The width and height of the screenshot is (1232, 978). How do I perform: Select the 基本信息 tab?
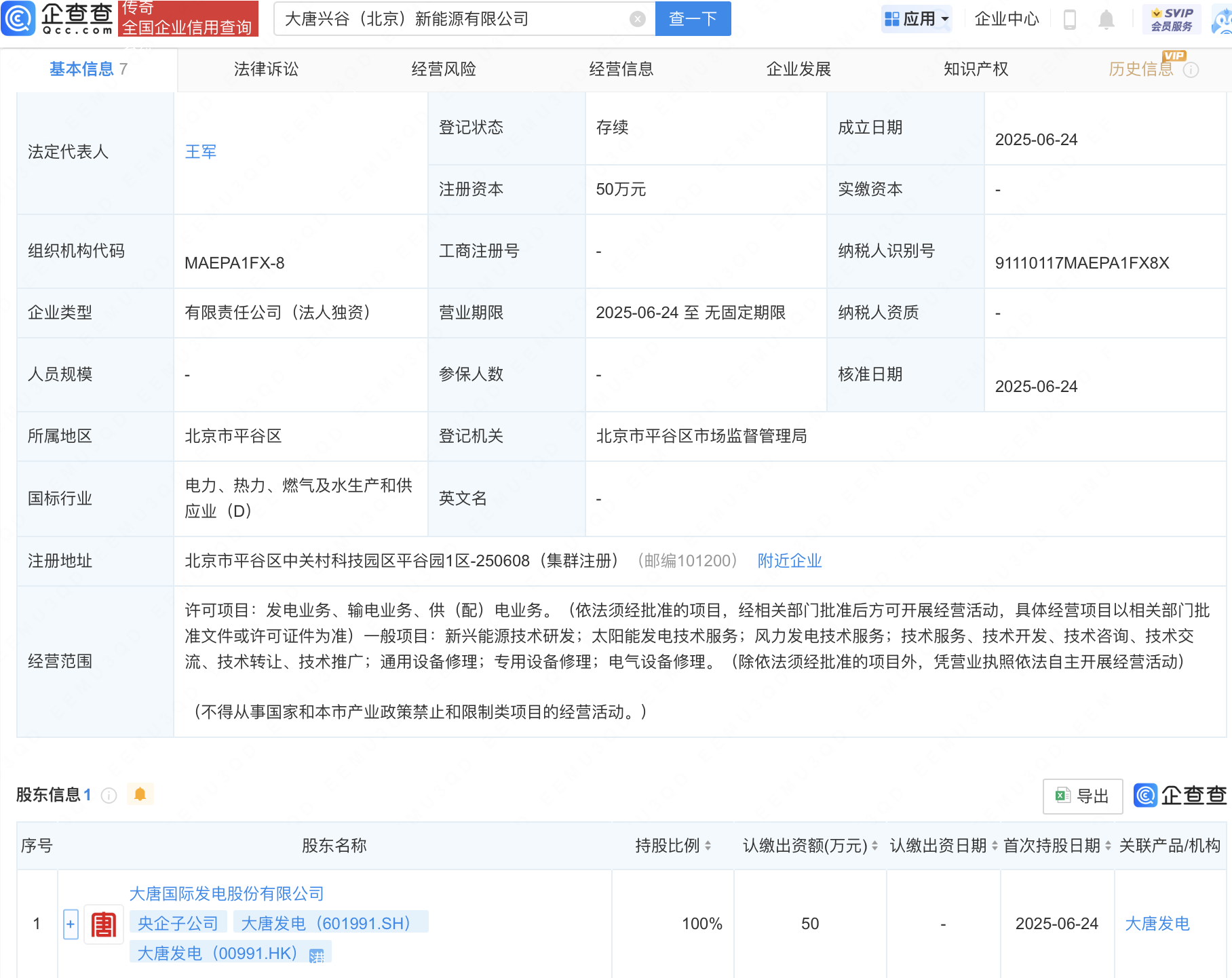(89, 69)
